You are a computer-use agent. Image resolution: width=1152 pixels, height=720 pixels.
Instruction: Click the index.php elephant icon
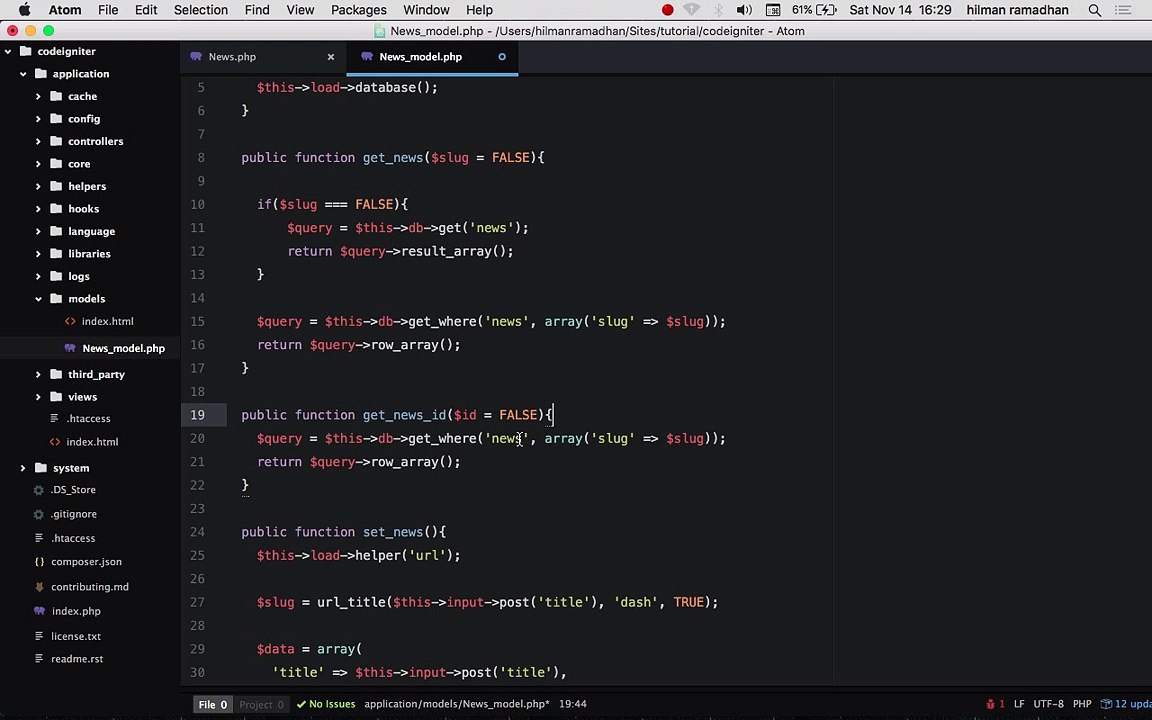40,611
